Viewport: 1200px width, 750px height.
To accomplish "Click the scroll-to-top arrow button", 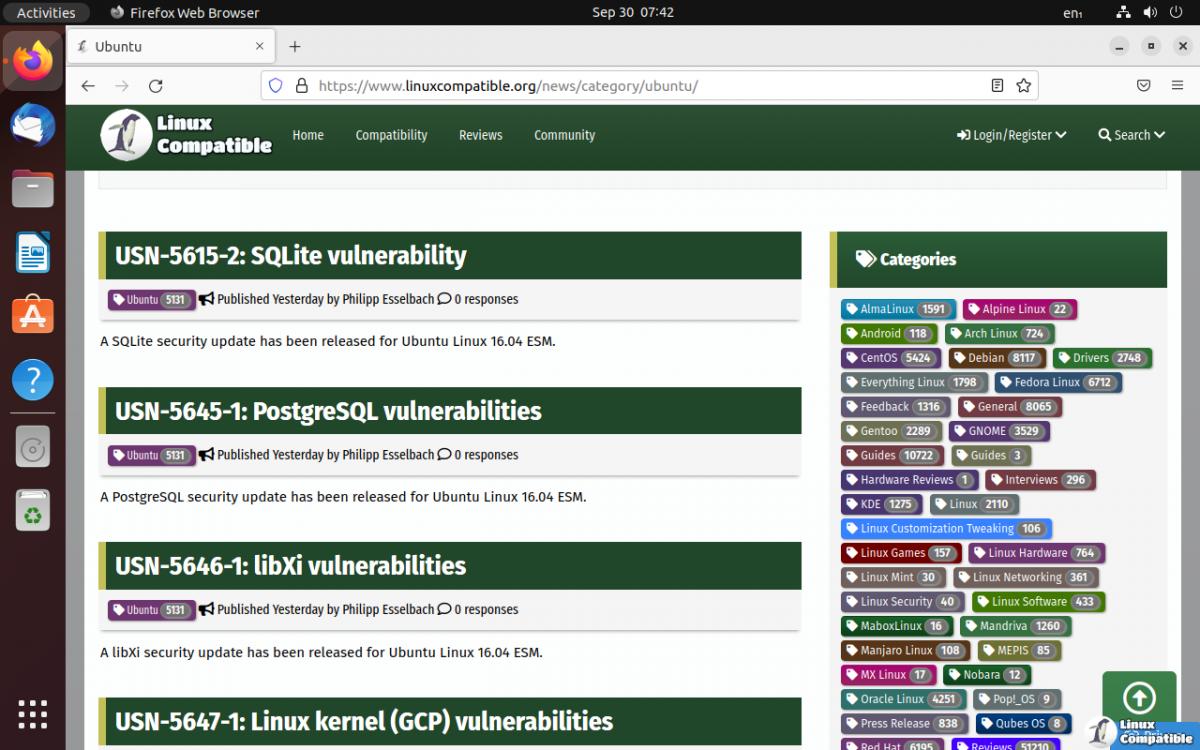I will (1139, 698).
